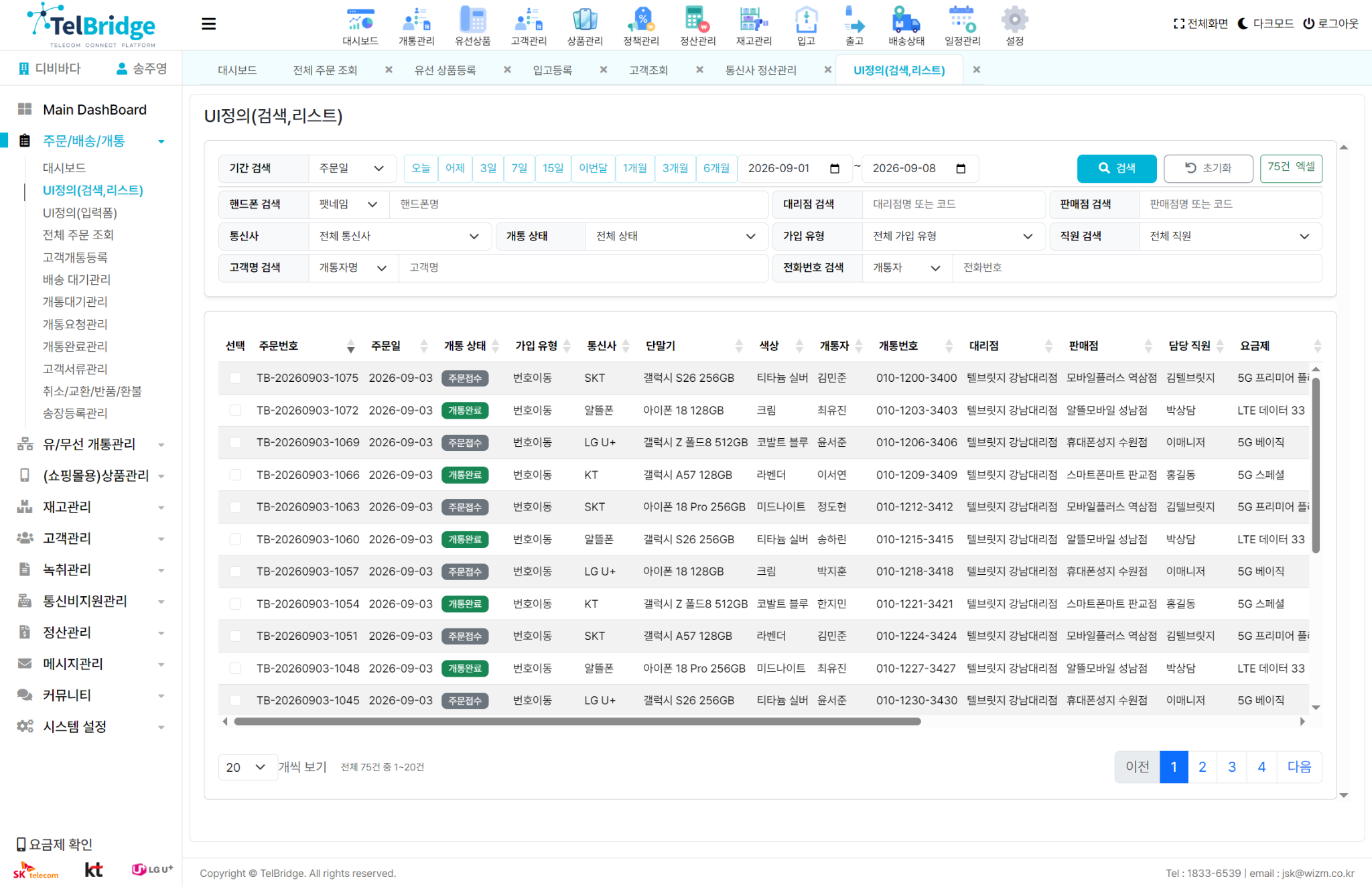Expand the 재고관리 sidebar menu

tap(90, 507)
